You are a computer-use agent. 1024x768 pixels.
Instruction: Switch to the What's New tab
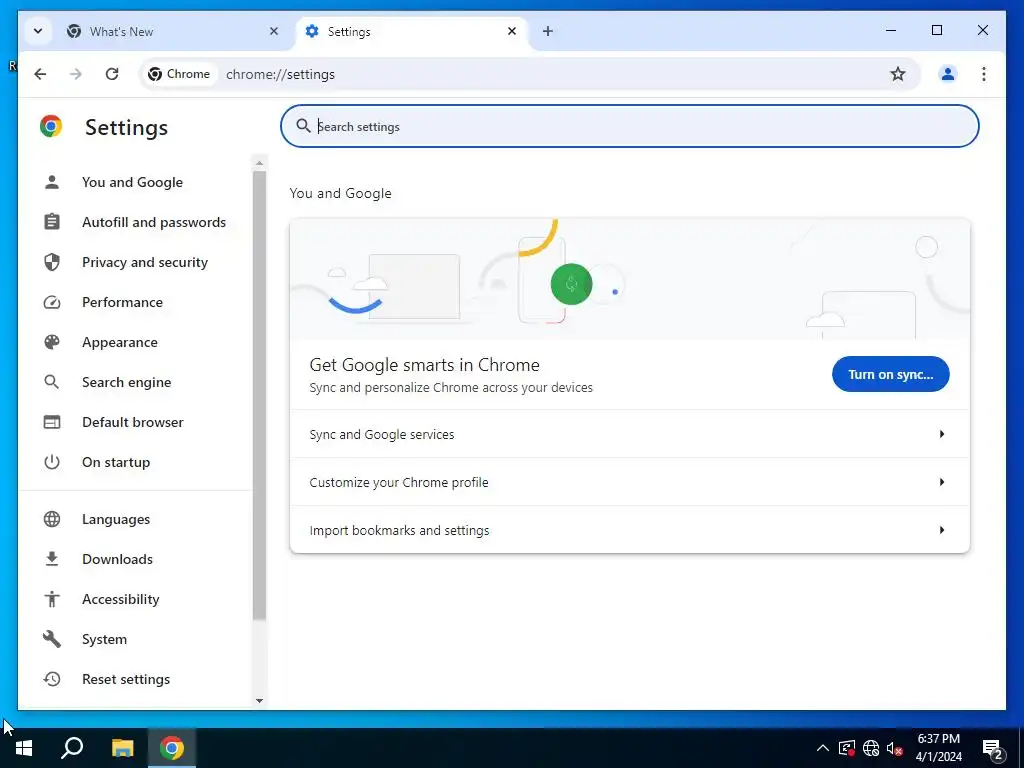point(174,31)
